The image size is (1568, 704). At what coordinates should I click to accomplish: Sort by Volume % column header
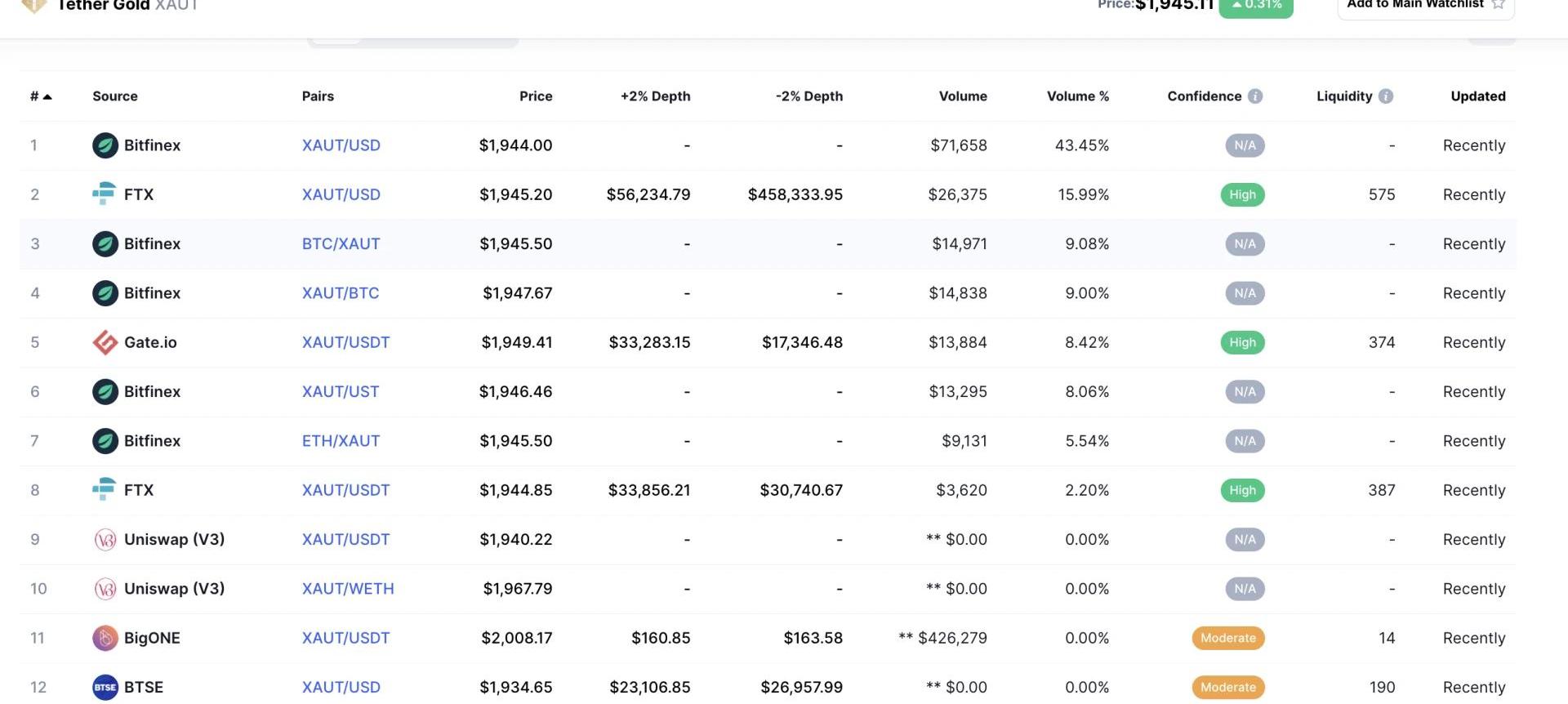click(x=1077, y=96)
